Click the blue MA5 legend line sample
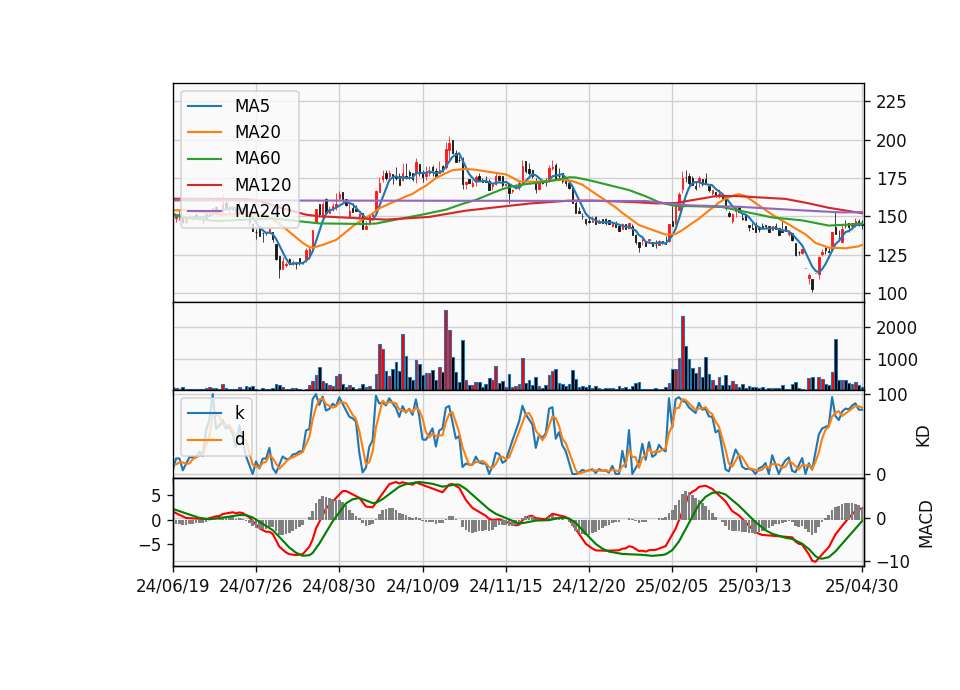The height and width of the screenshot is (690, 960). pos(204,106)
